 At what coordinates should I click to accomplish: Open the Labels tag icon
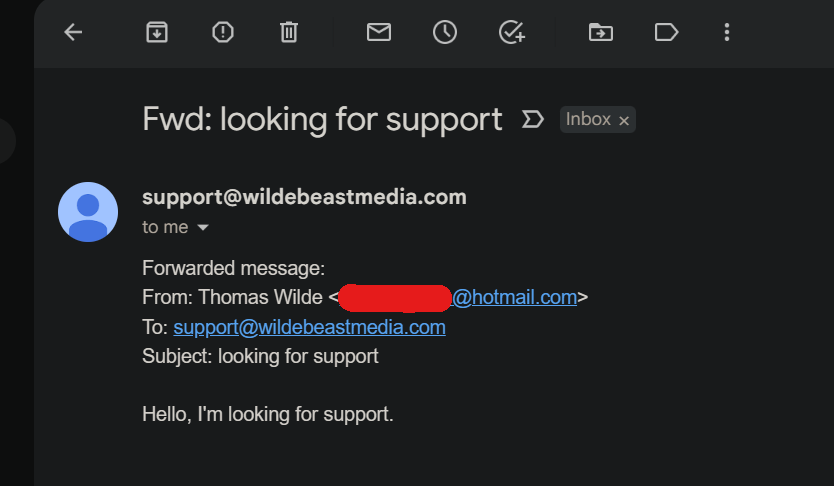(x=666, y=33)
